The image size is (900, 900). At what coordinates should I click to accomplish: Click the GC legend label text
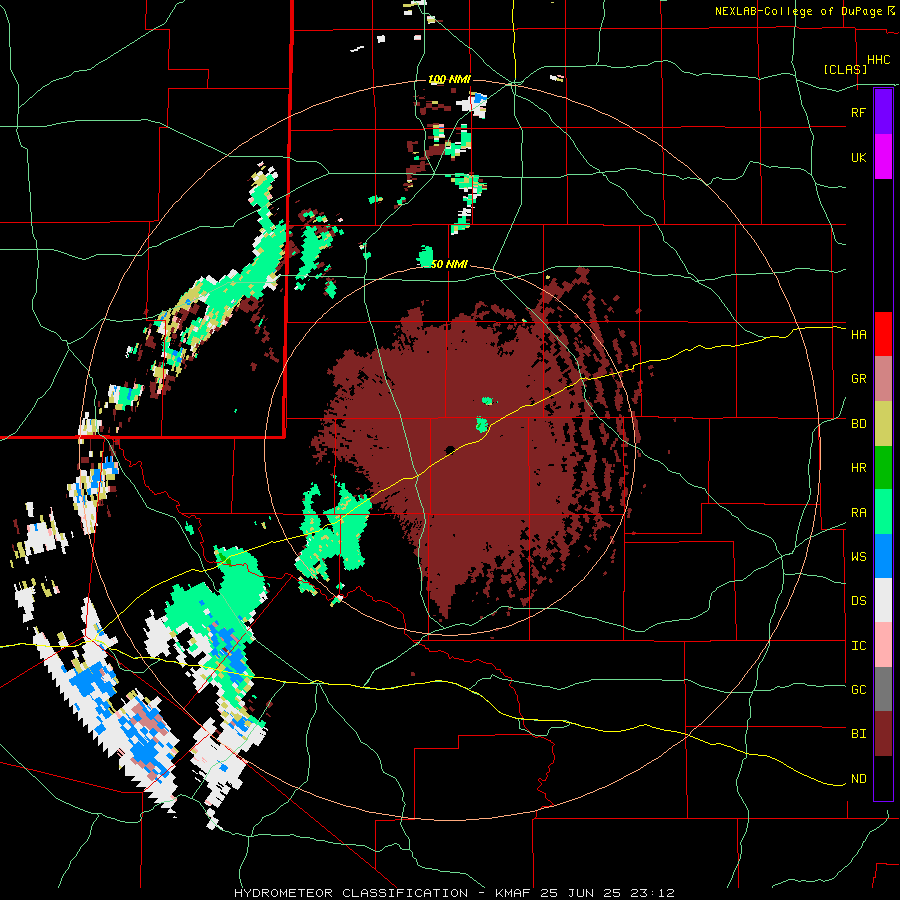pos(859,690)
